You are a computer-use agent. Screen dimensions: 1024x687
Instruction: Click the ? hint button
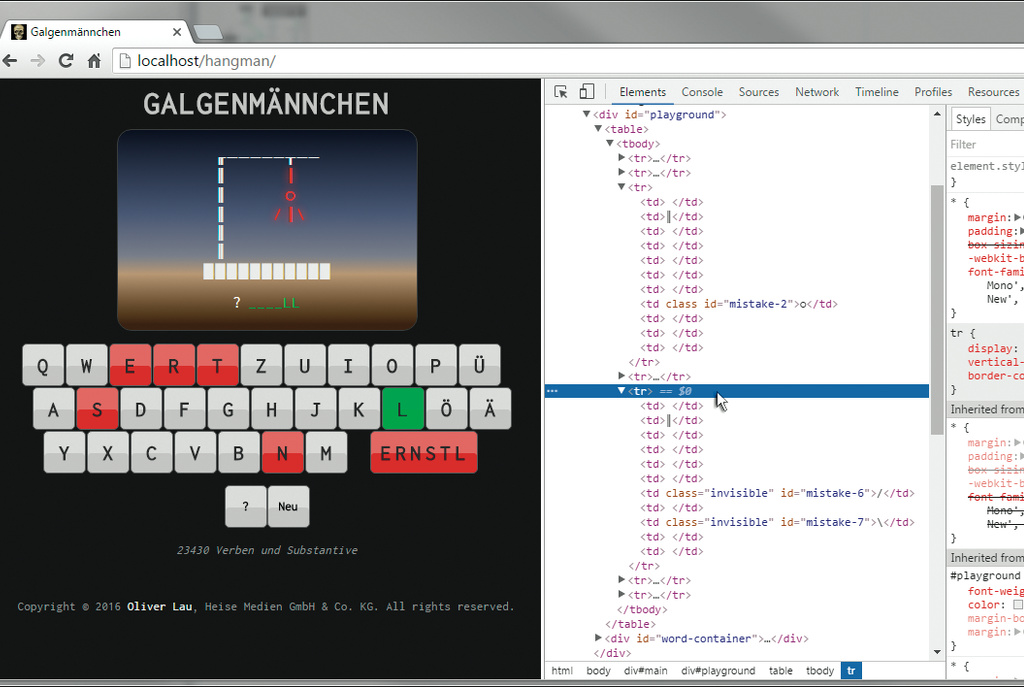coord(246,506)
